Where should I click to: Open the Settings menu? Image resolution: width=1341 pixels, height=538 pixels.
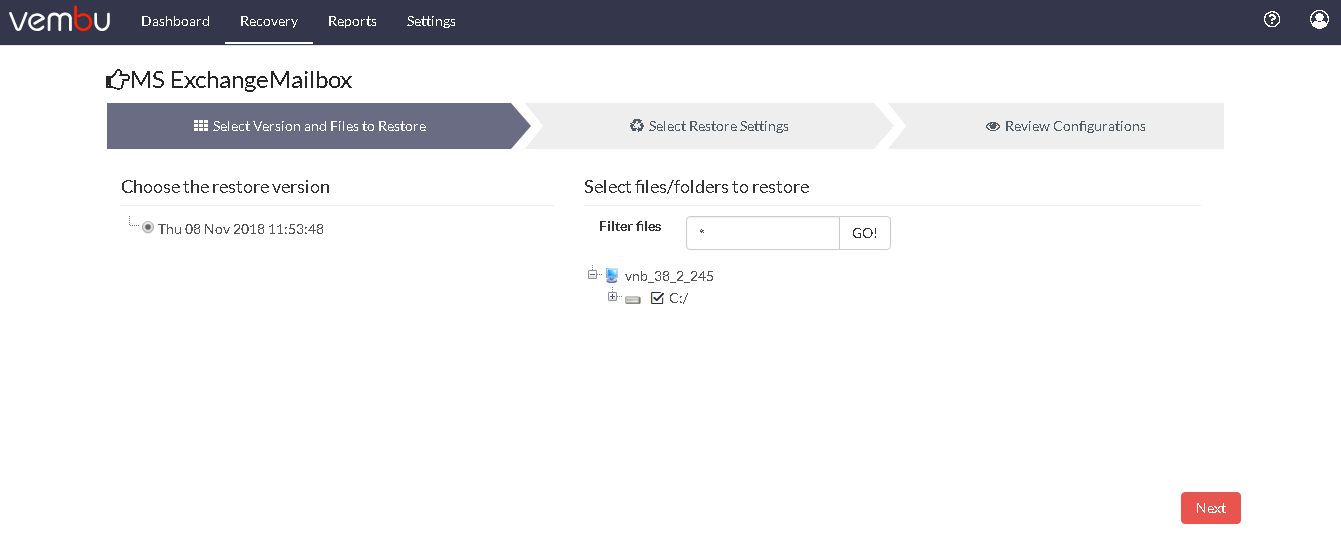coord(431,21)
